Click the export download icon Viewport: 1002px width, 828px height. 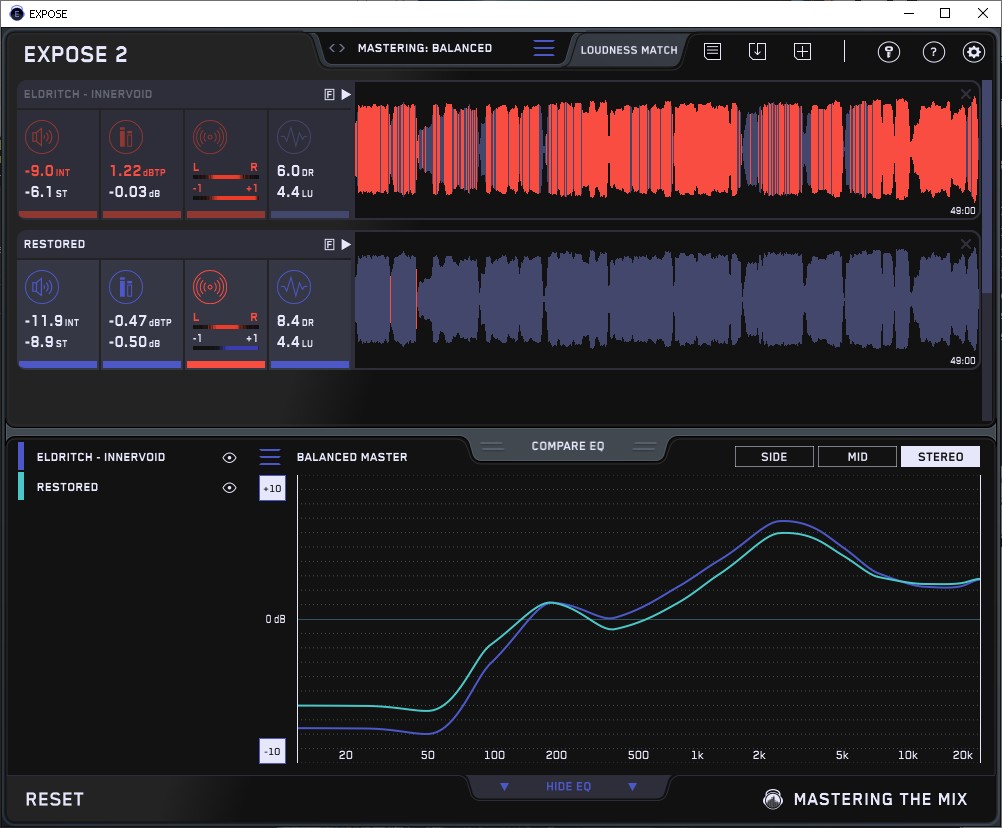click(x=757, y=51)
